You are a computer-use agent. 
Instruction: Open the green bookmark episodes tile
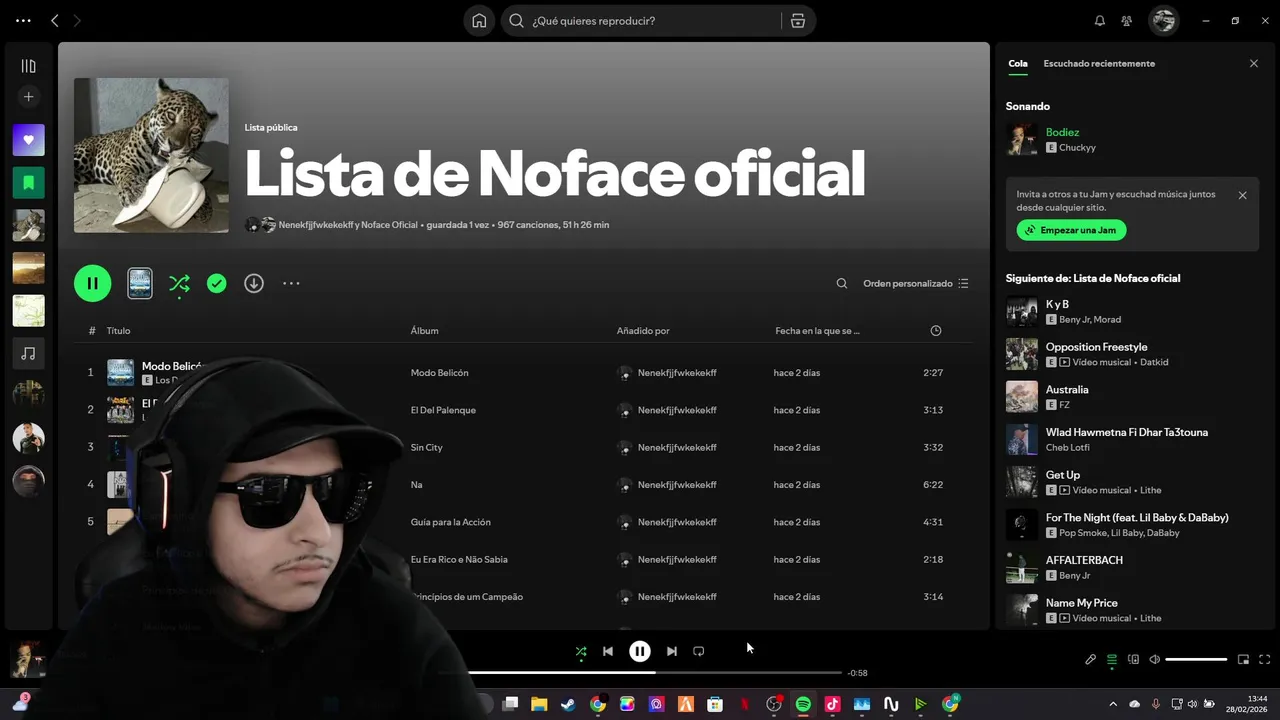click(28, 183)
